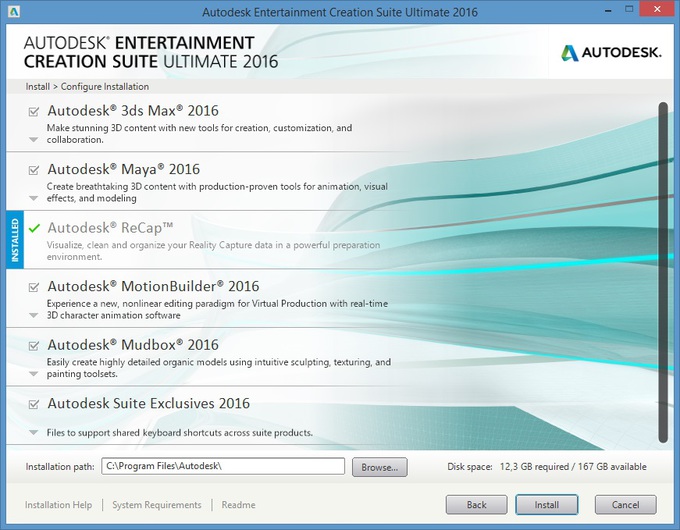Click the Autodesk app icon in title bar

point(13,11)
